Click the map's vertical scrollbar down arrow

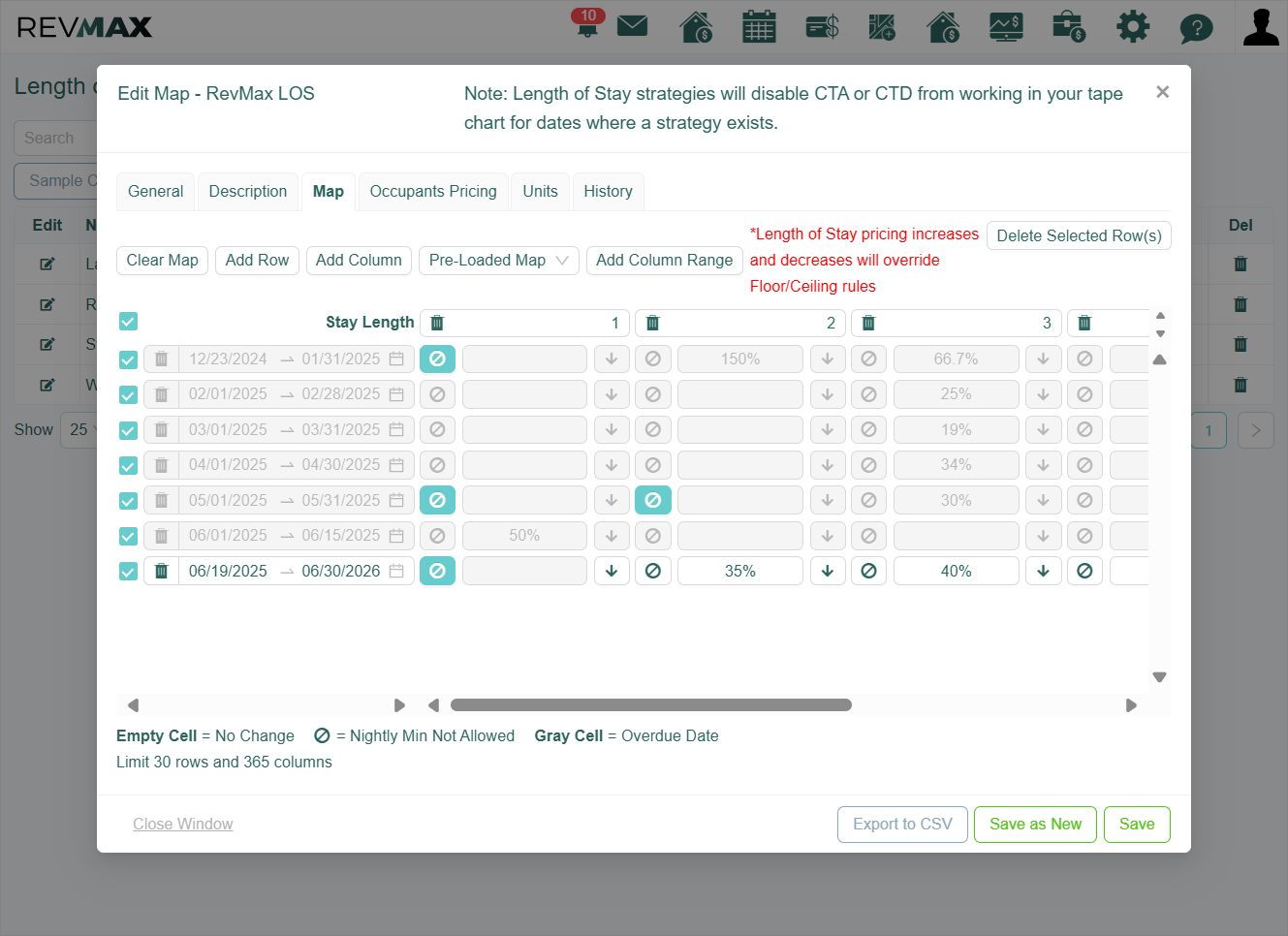click(1159, 677)
